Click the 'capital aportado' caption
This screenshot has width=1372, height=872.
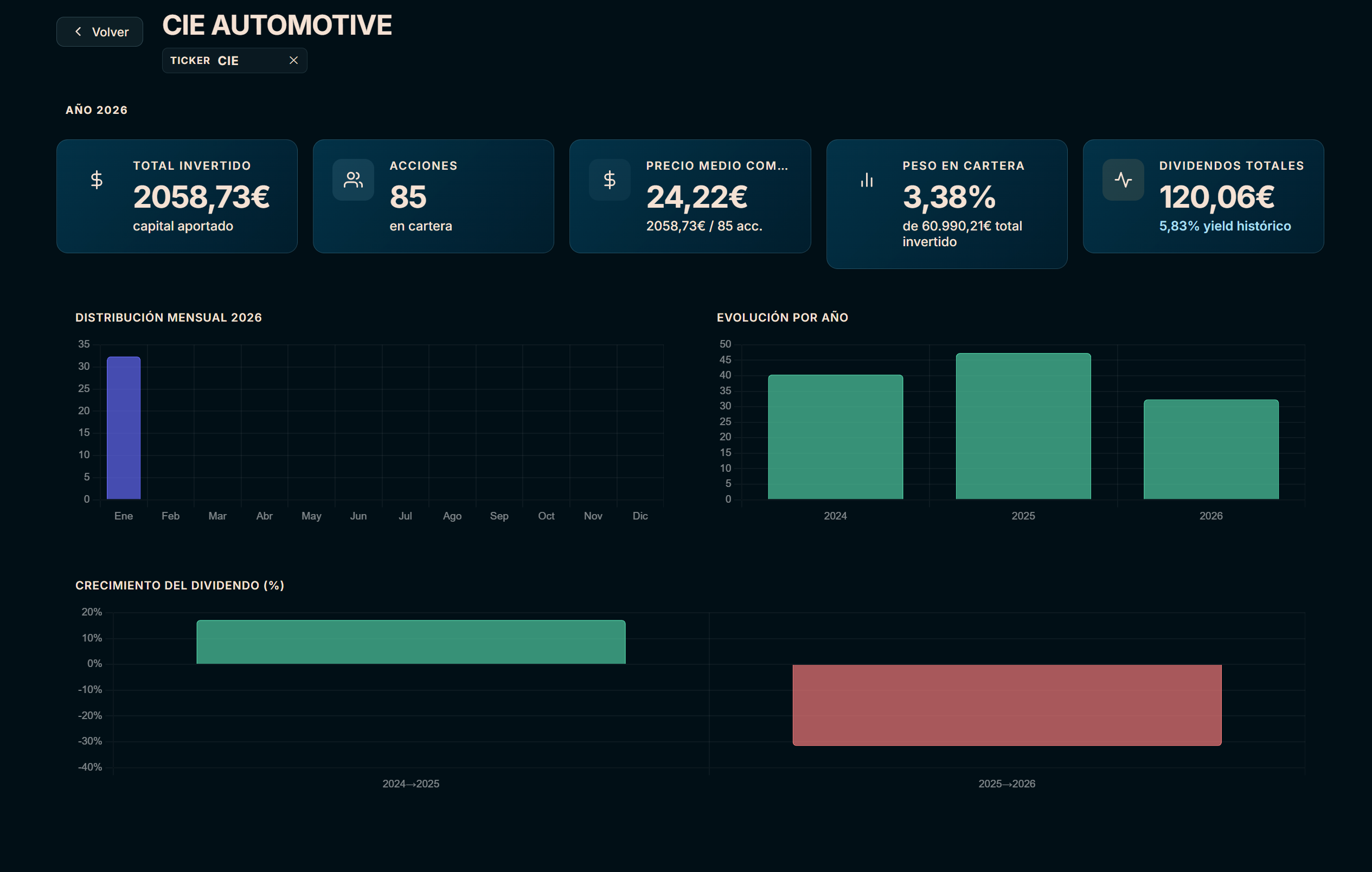click(x=183, y=226)
